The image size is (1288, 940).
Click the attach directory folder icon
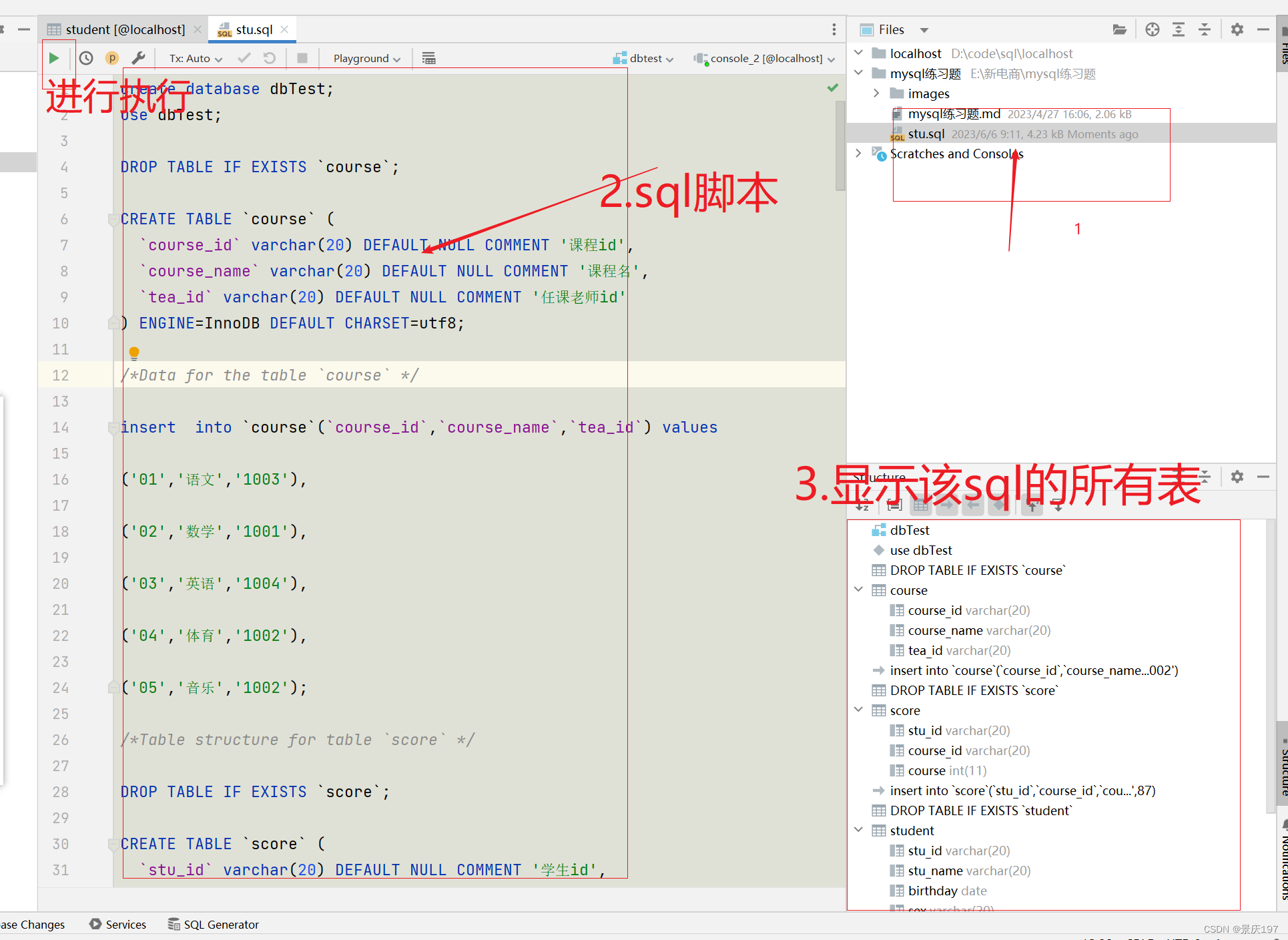pos(1119,29)
